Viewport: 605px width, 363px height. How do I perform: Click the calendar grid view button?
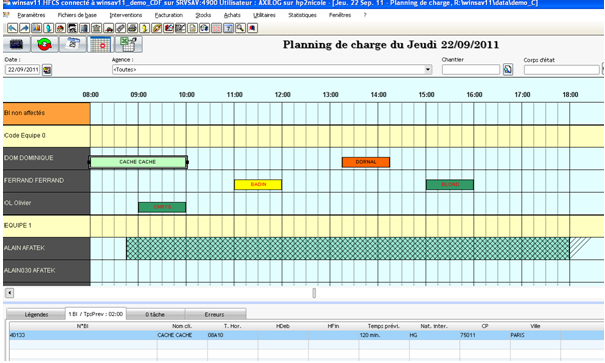click(x=100, y=45)
